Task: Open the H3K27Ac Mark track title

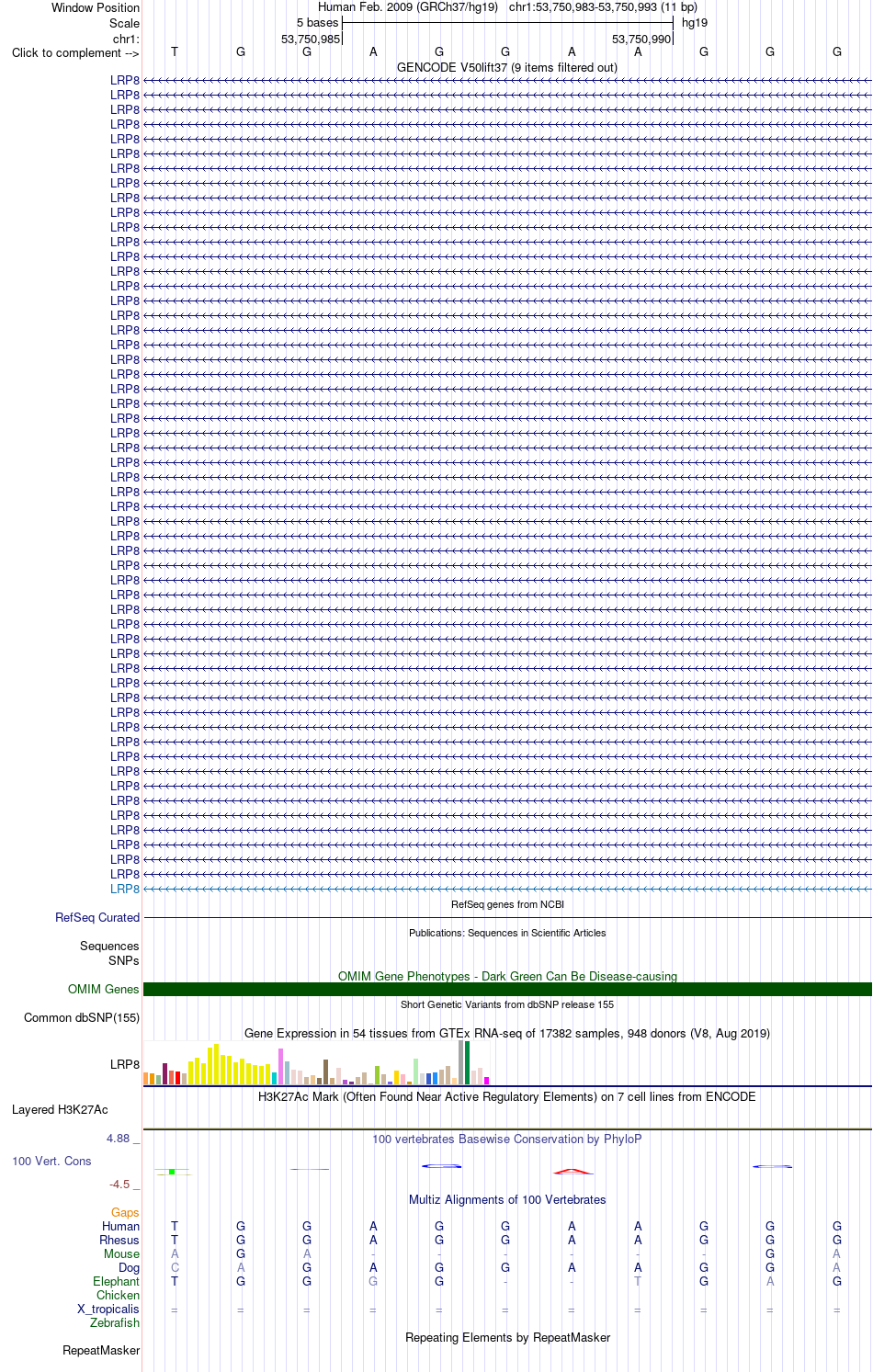Action: (x=507, y=1096)
